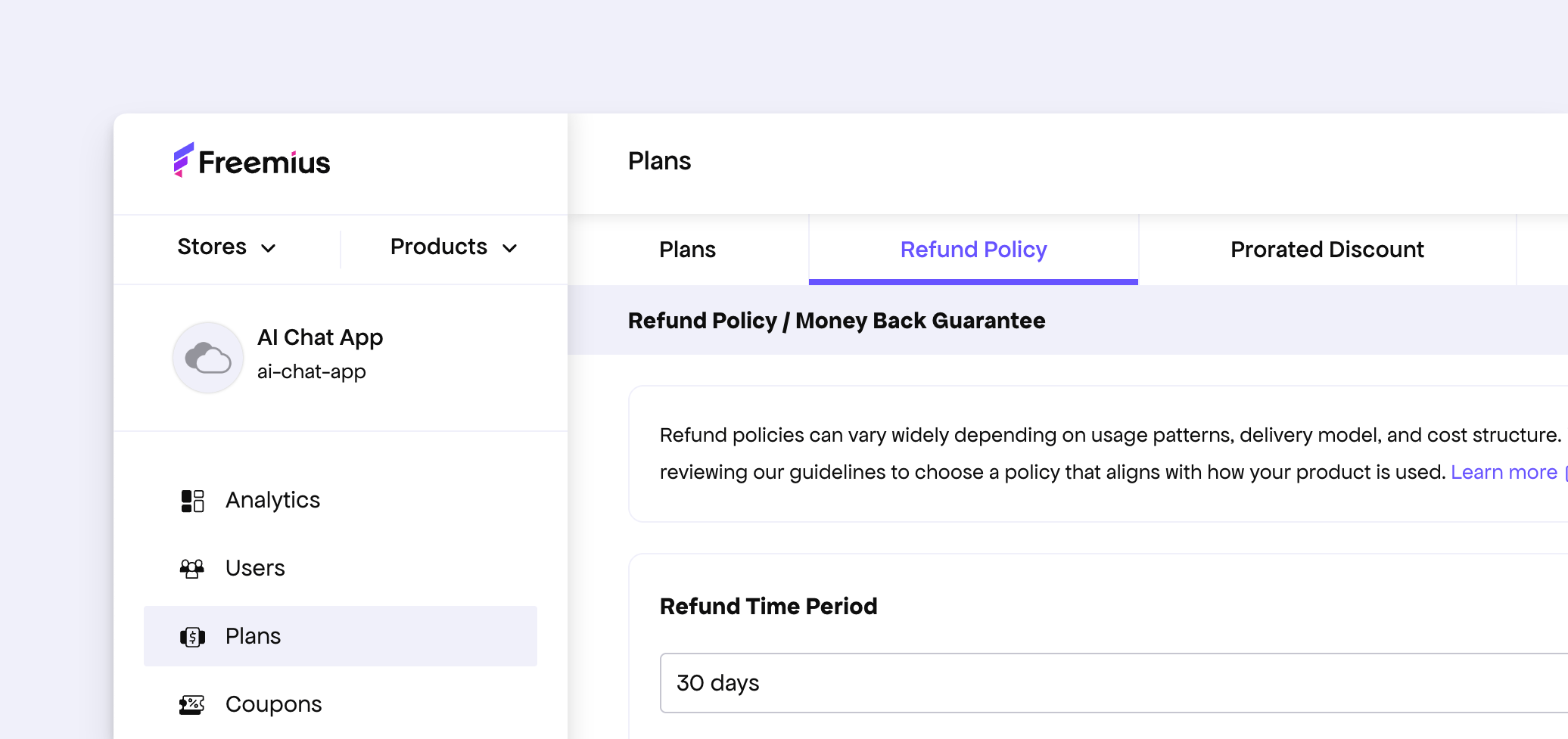Click the AI Chat App product name
The image size is (1568, 739).
coord(320,337)
